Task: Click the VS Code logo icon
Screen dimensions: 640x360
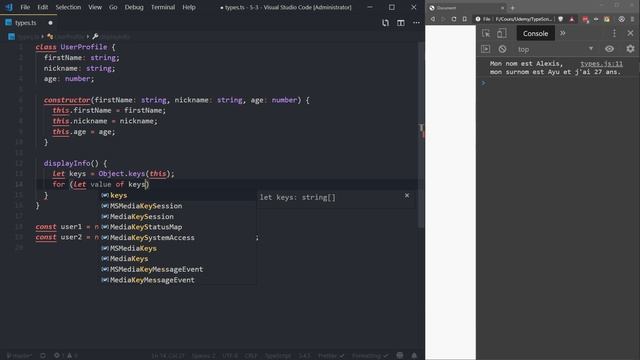Action: click(9, 7)
